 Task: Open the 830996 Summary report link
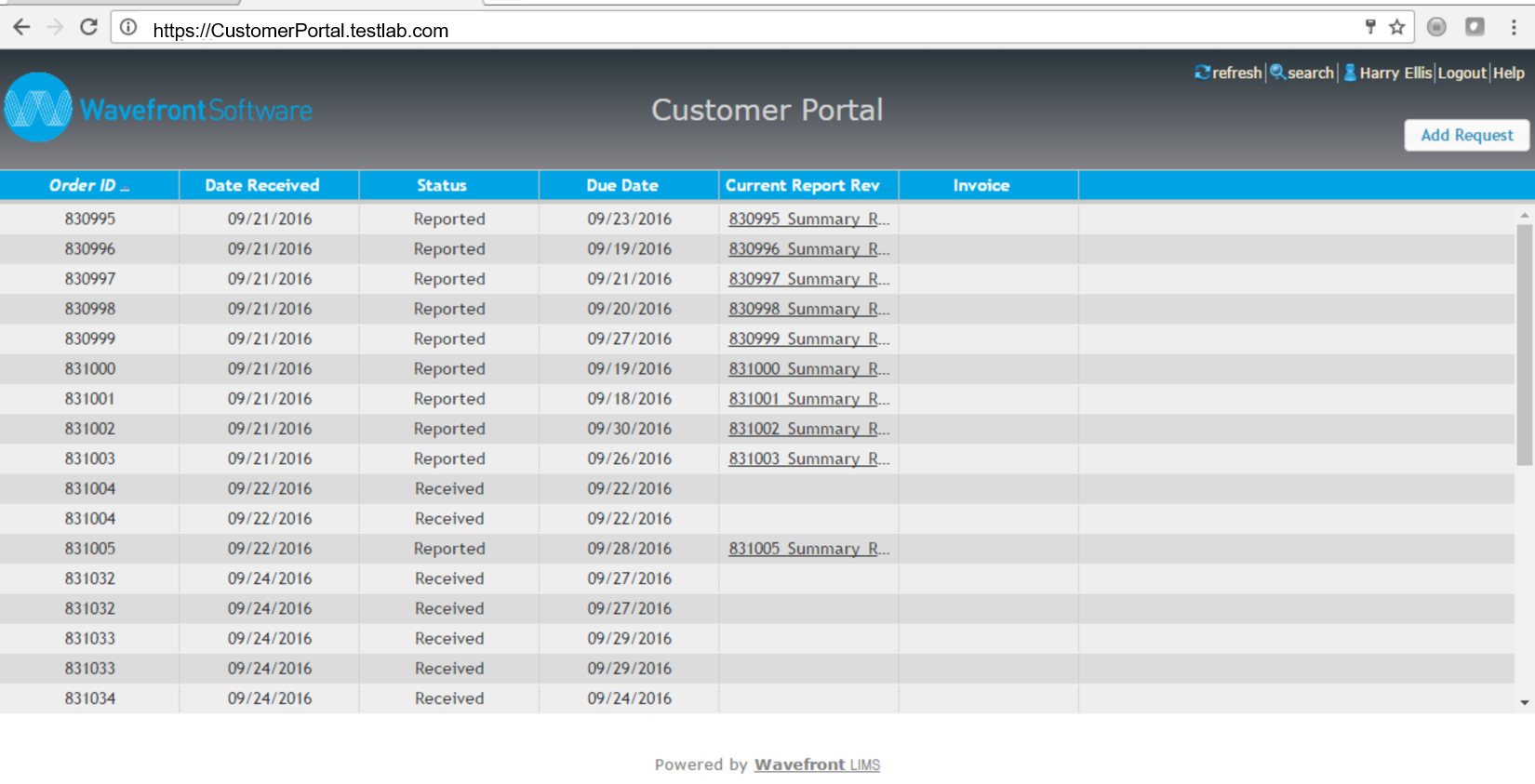pos(808,248)
